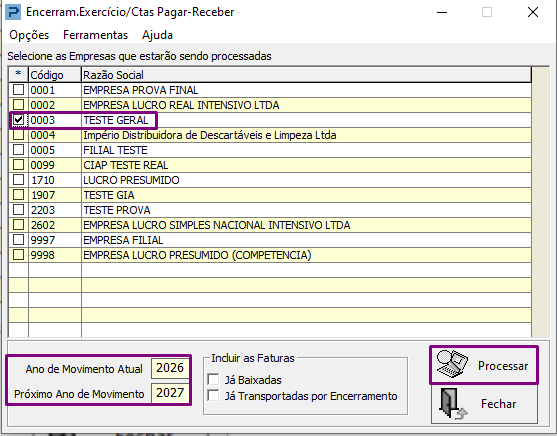557x436 pixels.
Task: Open the Ferramentas menu
Action: [96, 35]
